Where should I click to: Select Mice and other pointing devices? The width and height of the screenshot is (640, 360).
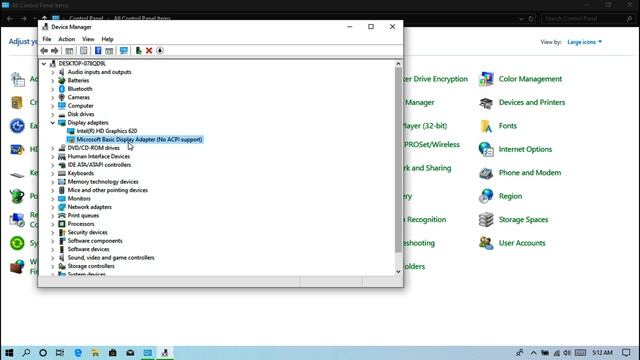coord(107,190)
